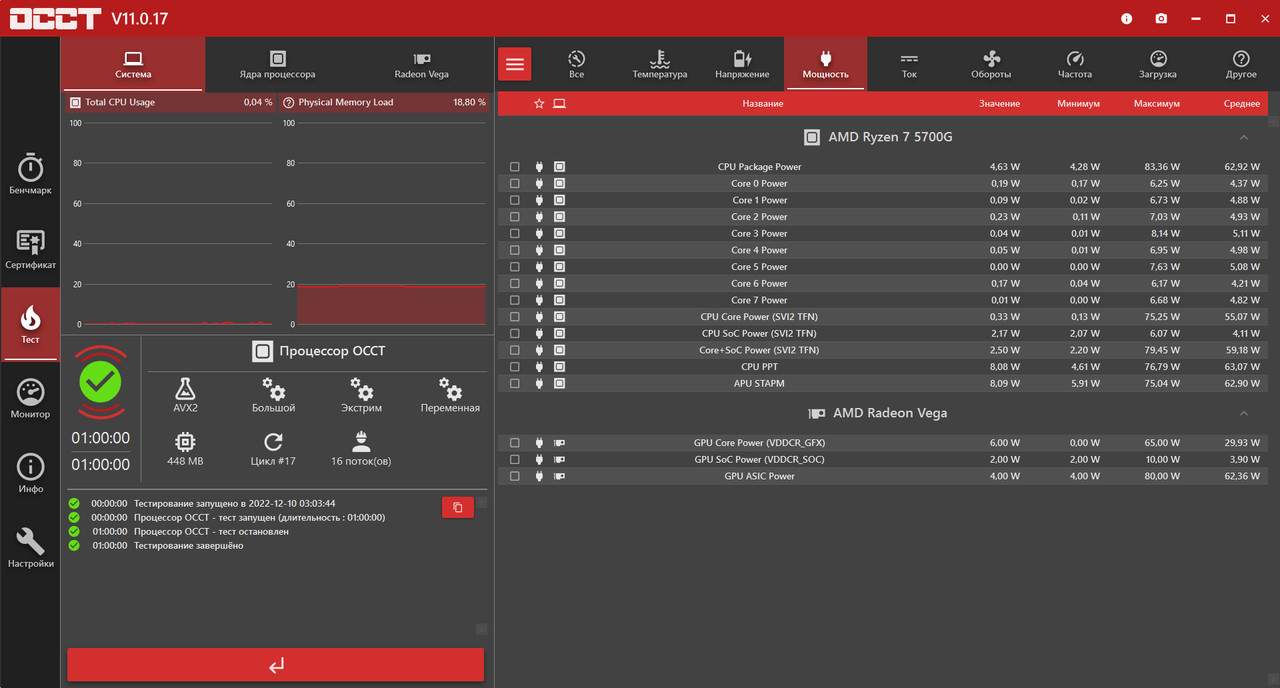Show Напряжение sensors category

(x=742, y=65)
